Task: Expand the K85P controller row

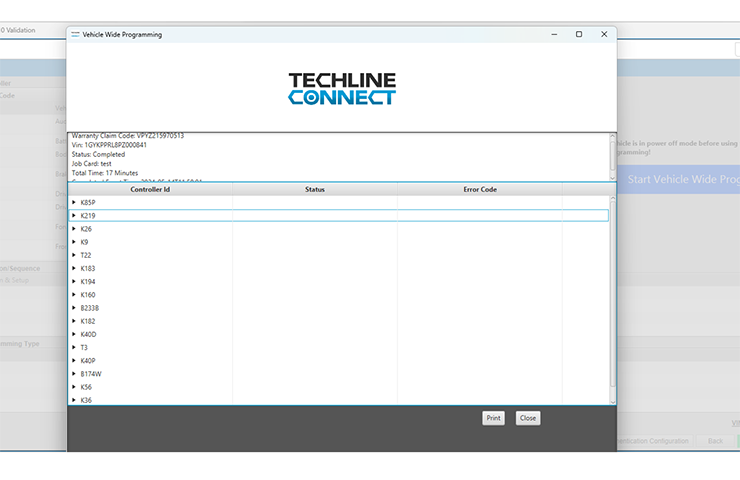Action: pyautogui.click(x=74, y=202)
